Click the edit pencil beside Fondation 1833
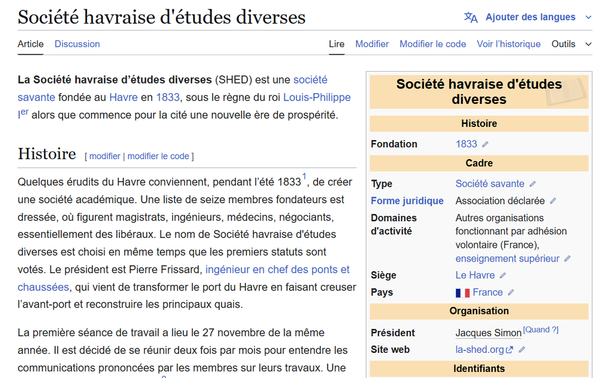 485,144
